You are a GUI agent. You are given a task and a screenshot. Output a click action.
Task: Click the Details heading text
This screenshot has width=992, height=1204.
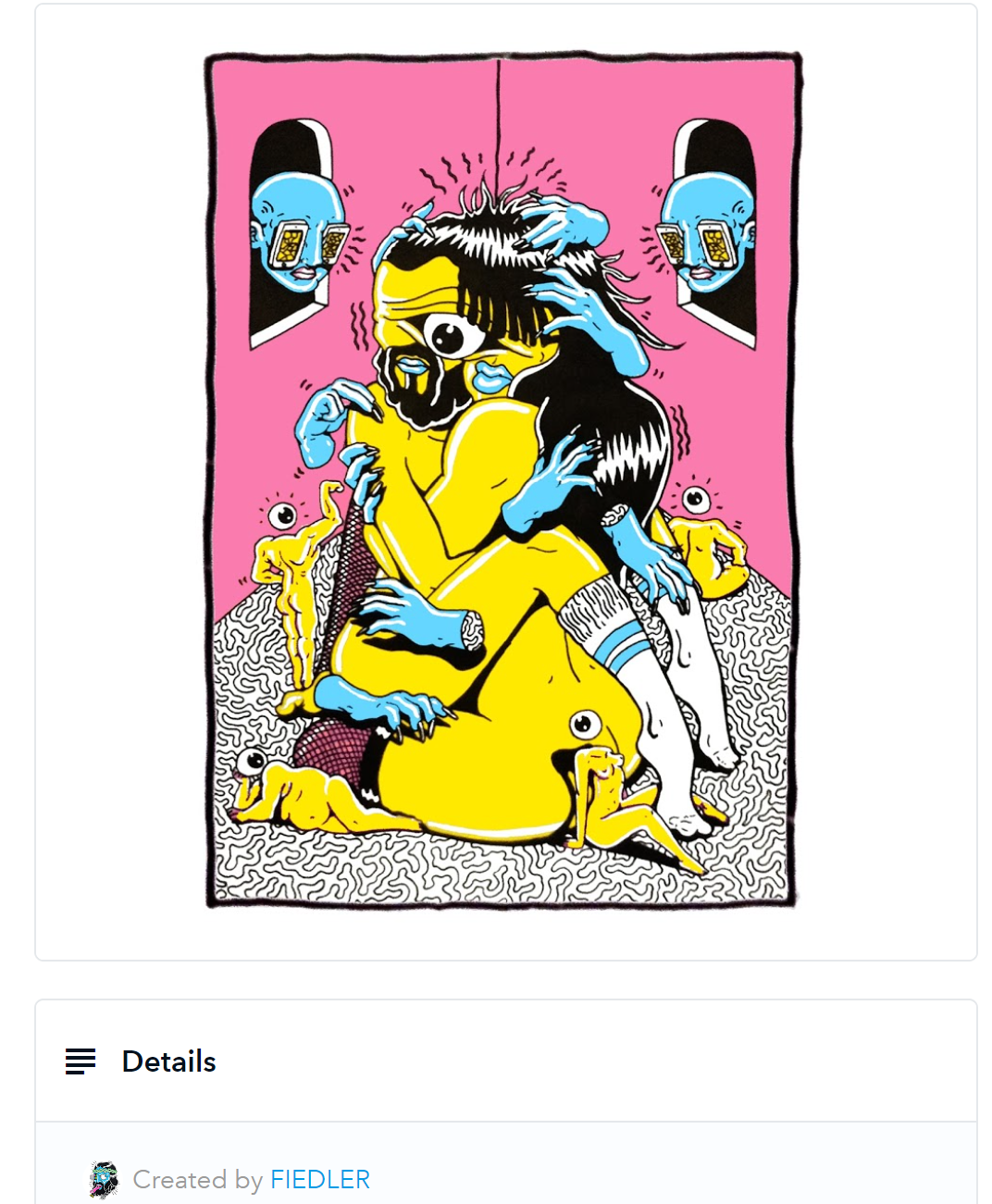pos(169,1061)
